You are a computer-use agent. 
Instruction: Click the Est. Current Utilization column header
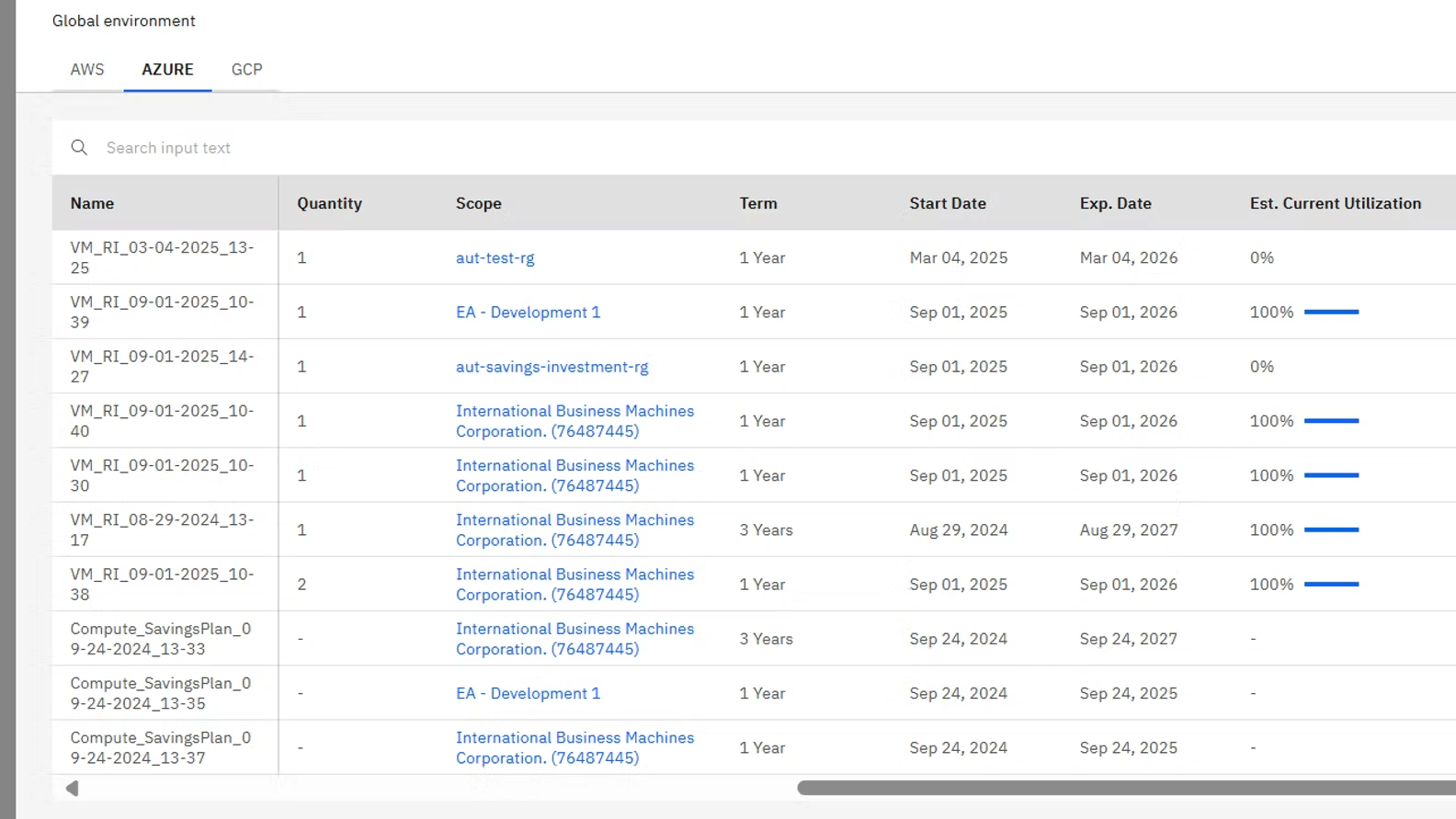(1335, 203)
